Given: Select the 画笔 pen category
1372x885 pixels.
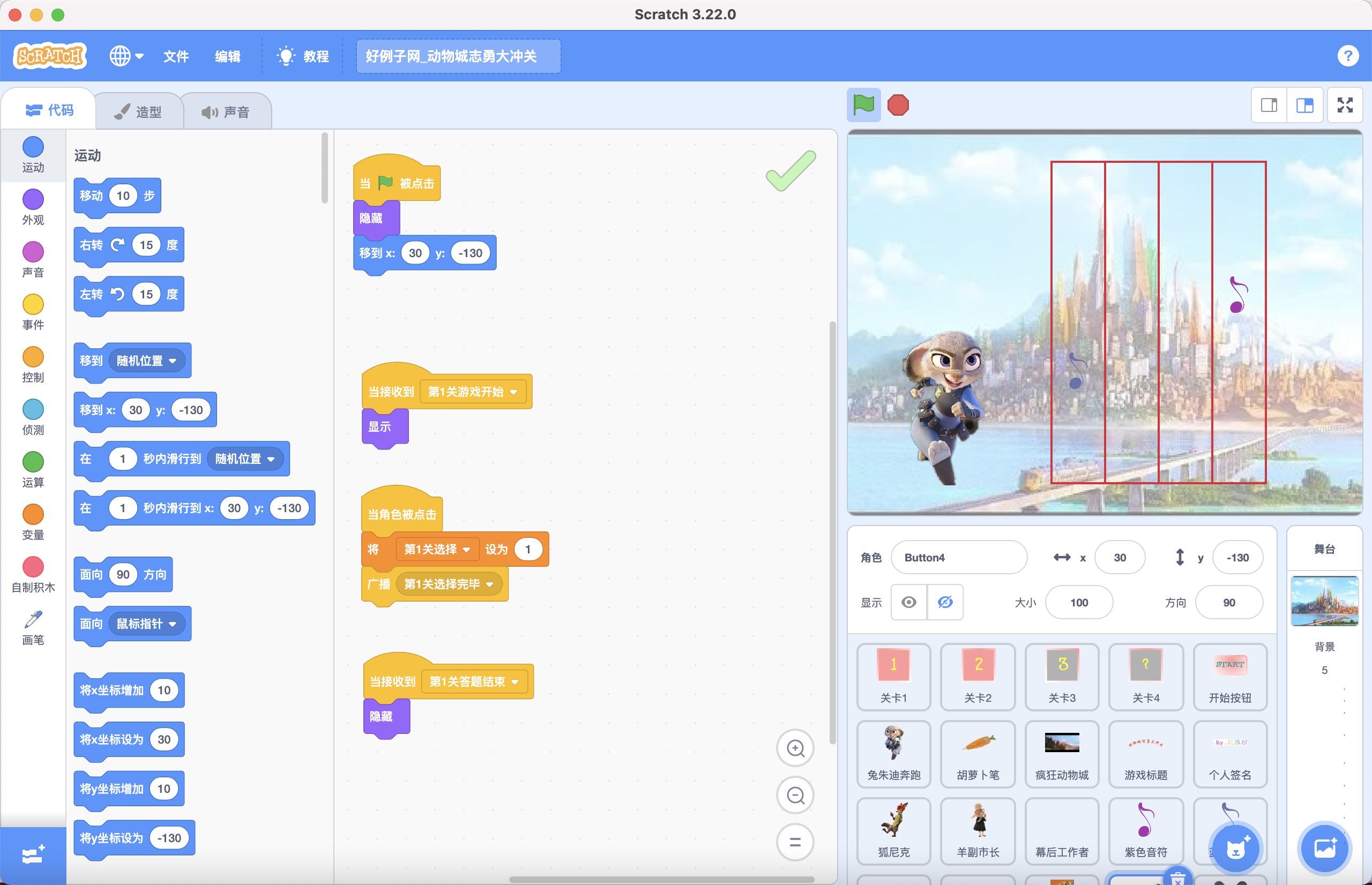Looking at the screenshot, I should click(x=33, y=627).
